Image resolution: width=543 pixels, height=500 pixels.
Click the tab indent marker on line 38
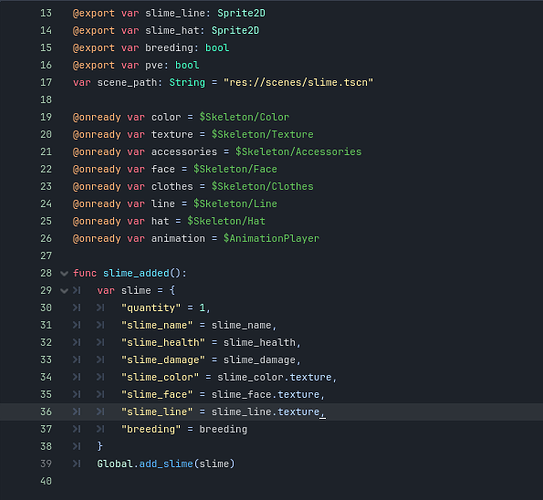point(77,446)
